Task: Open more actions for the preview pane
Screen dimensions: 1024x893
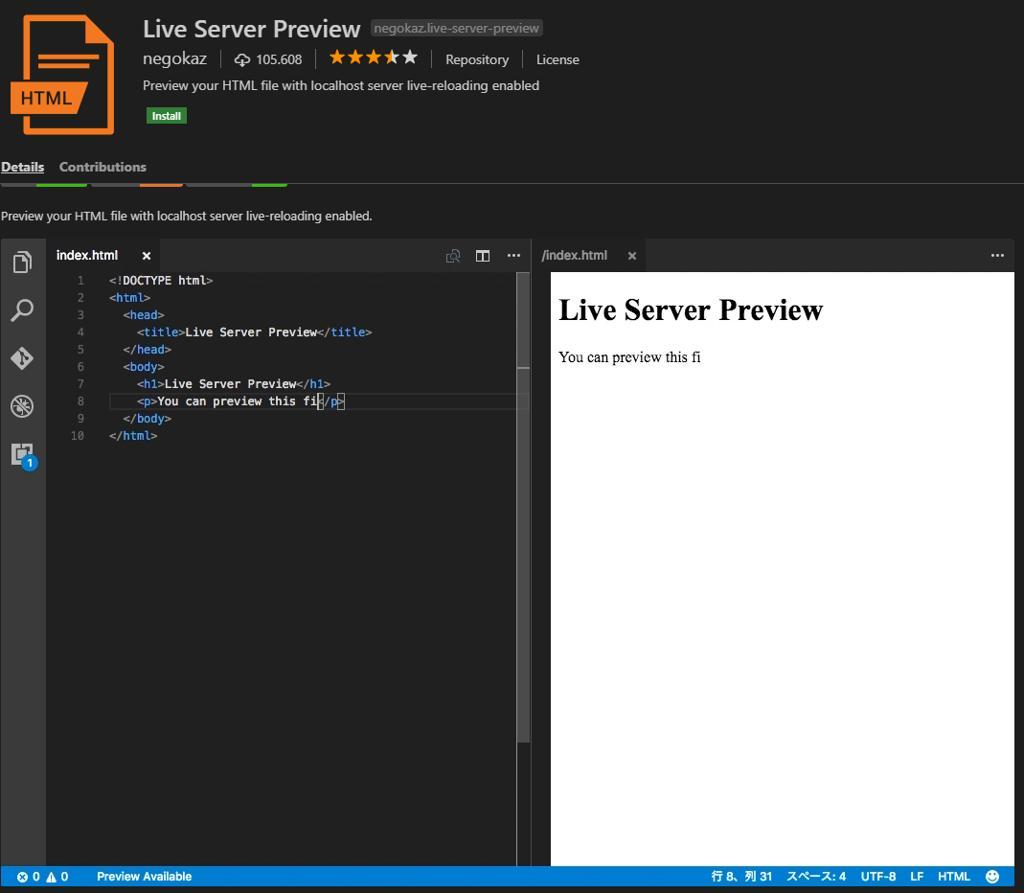Action: tap(996, 255)
